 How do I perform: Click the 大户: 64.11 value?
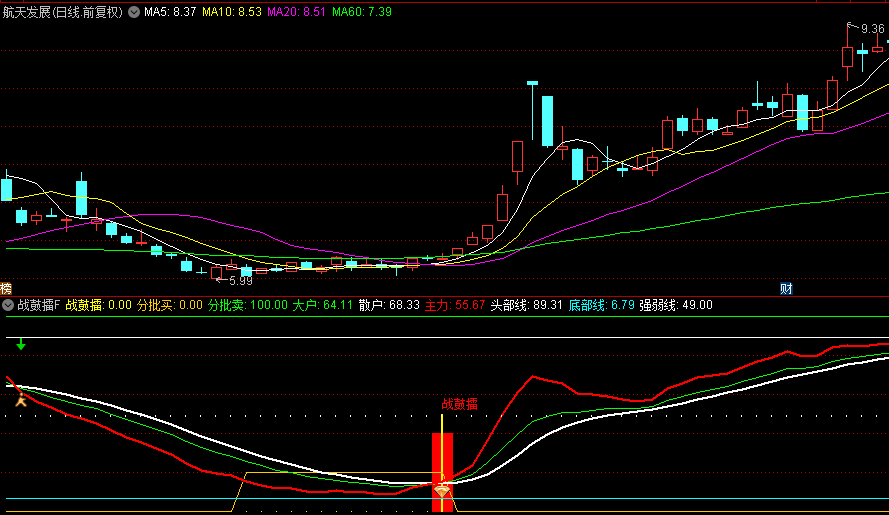point(323,305)
